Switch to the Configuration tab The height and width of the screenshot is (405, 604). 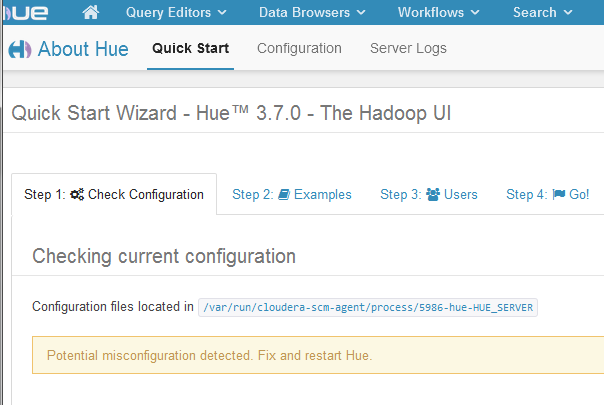[x=299, y=48]
